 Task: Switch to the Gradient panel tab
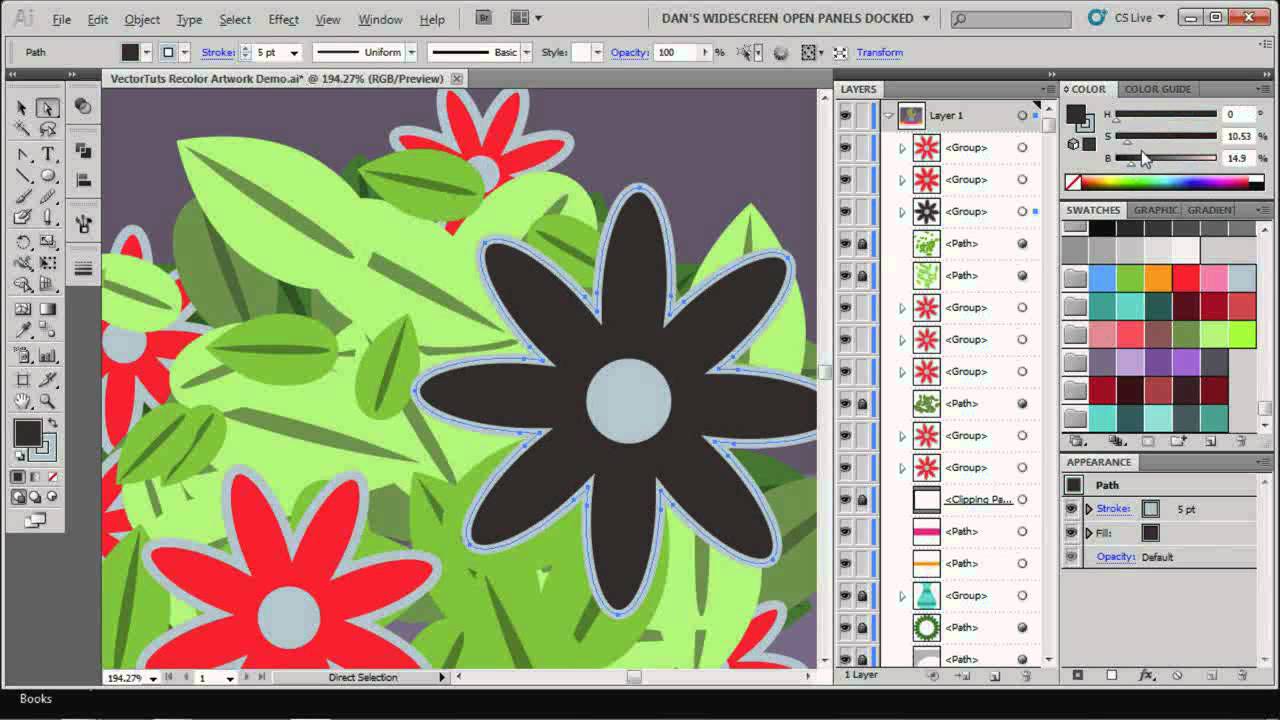[x=1211, y=210]
